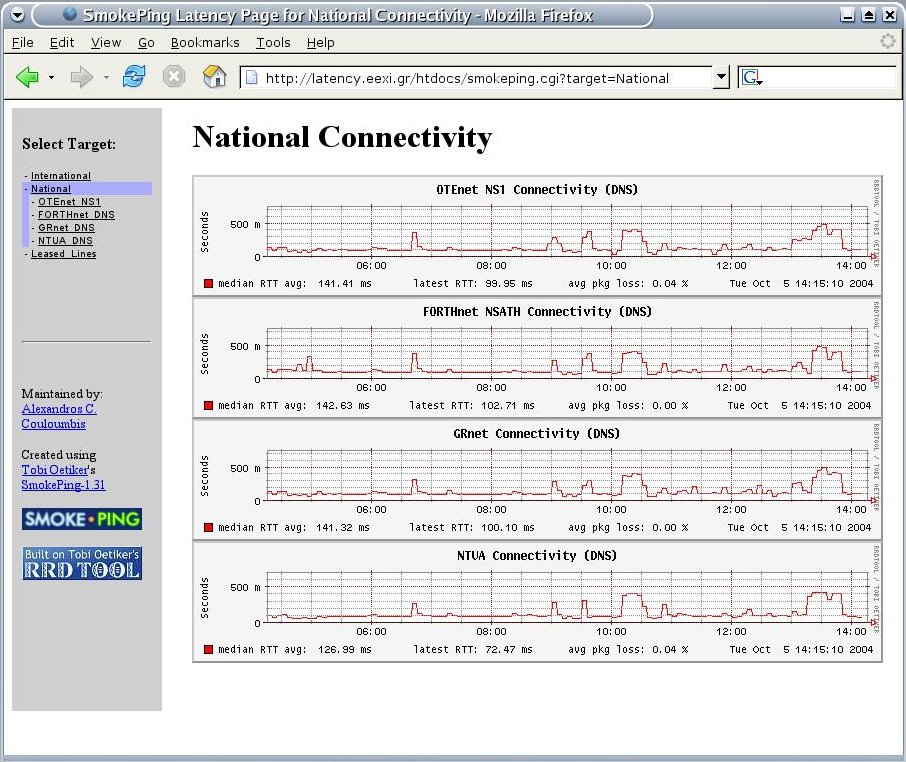This screenshot has width=906, height=762.
Task: Click the "126.99 ms" median RTT value
Action: (x=345, y=649)
